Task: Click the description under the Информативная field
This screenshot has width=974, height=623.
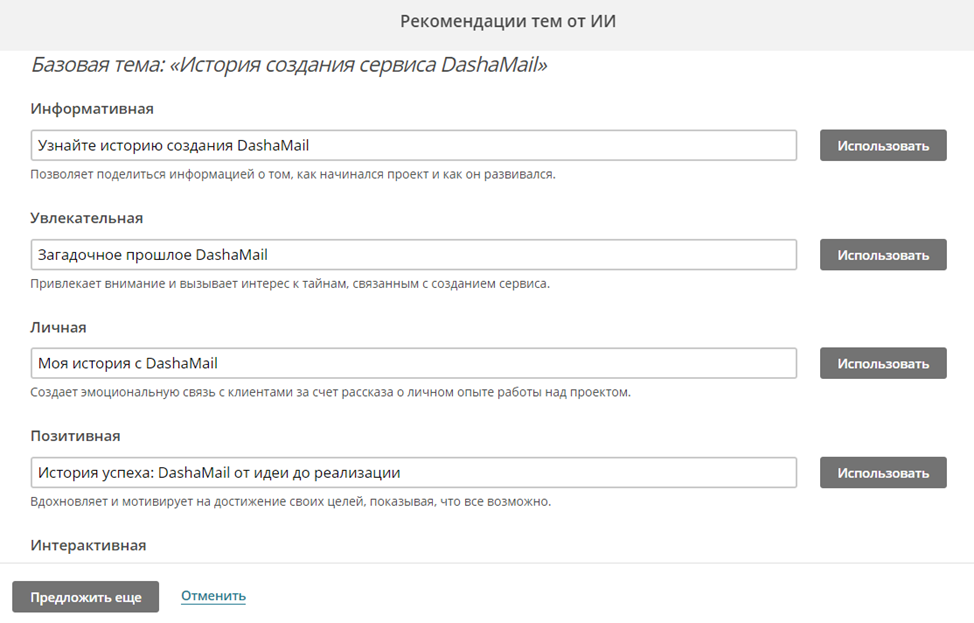Action: (293, 174)
